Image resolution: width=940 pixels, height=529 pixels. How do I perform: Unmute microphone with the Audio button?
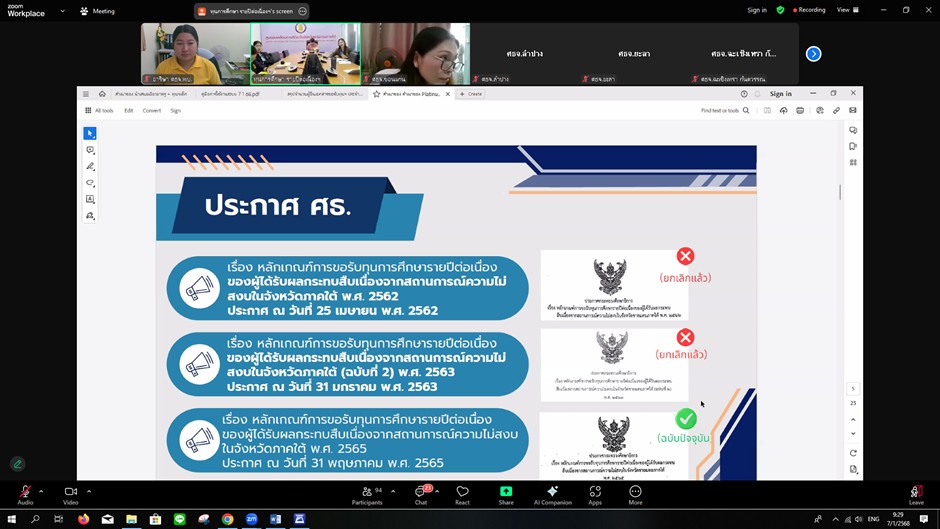(25, 493)
